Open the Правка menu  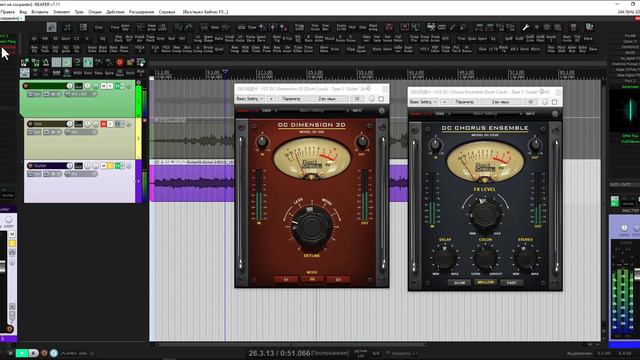click(x=7, y=12)
